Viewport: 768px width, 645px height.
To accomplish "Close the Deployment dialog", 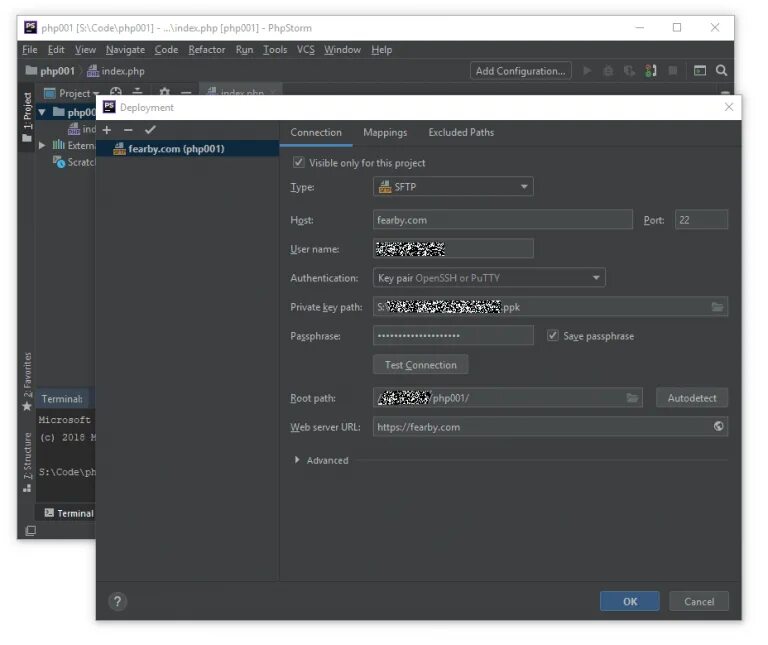I will pyautogui.click(x=729, y=107).
